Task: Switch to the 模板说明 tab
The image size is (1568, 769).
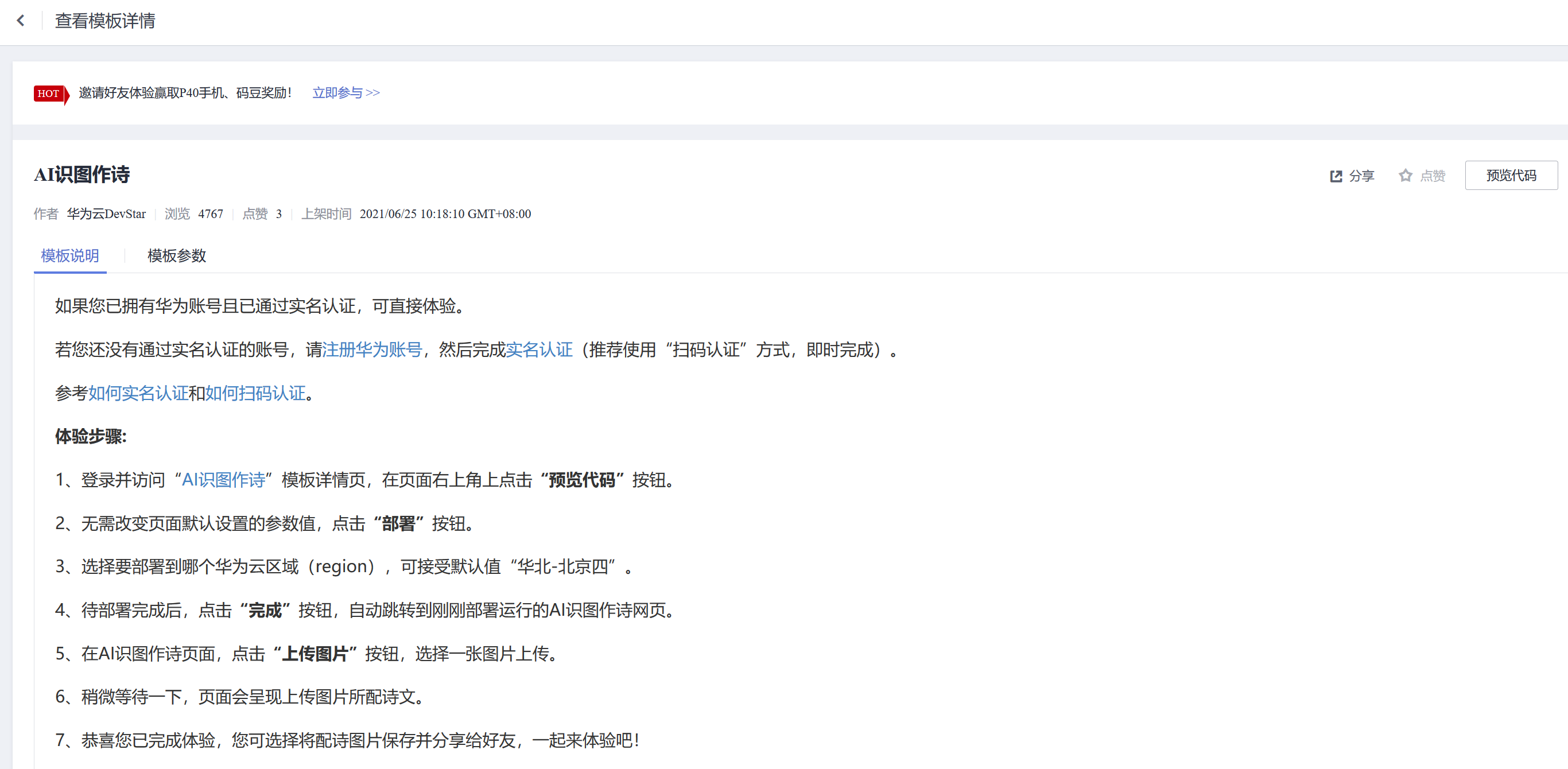Action: point(70,256)
